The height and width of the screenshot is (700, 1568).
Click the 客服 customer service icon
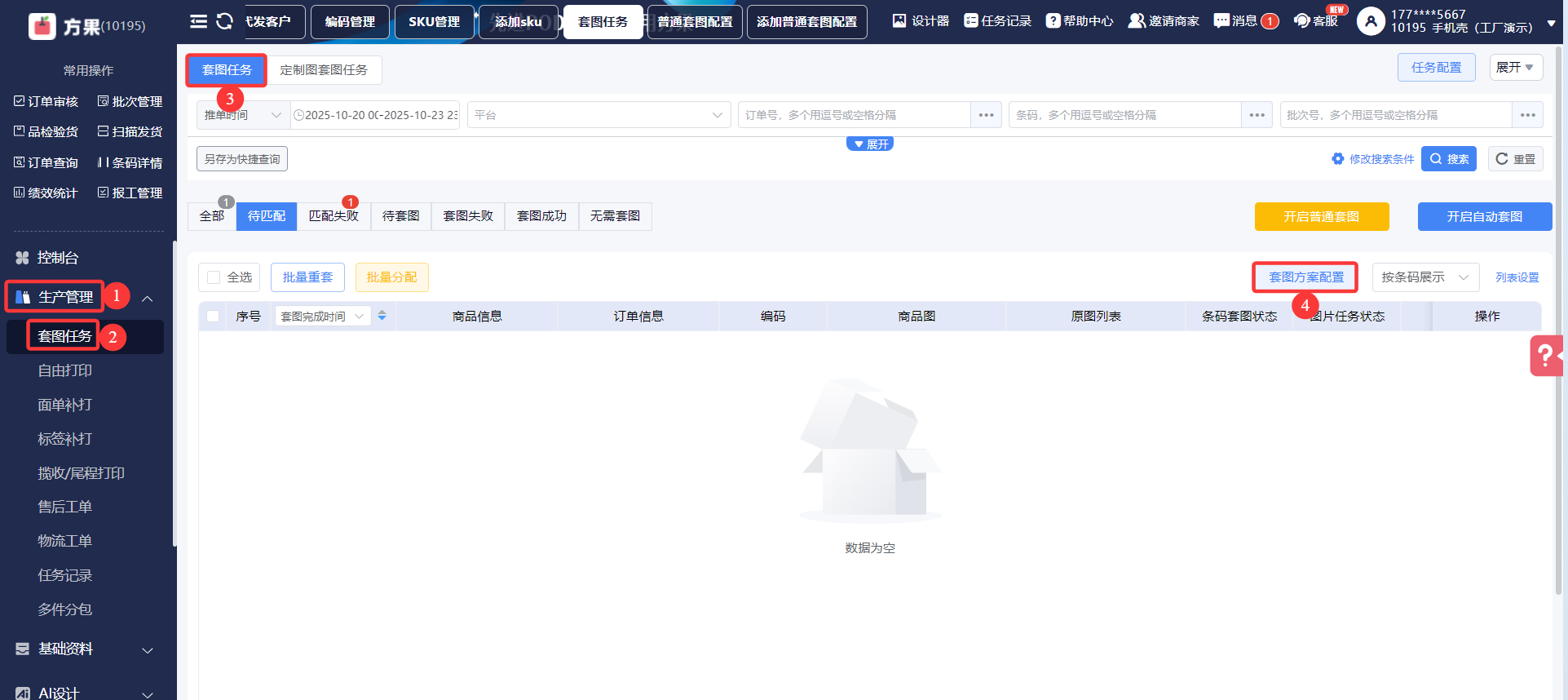[x=1315, y=21]
